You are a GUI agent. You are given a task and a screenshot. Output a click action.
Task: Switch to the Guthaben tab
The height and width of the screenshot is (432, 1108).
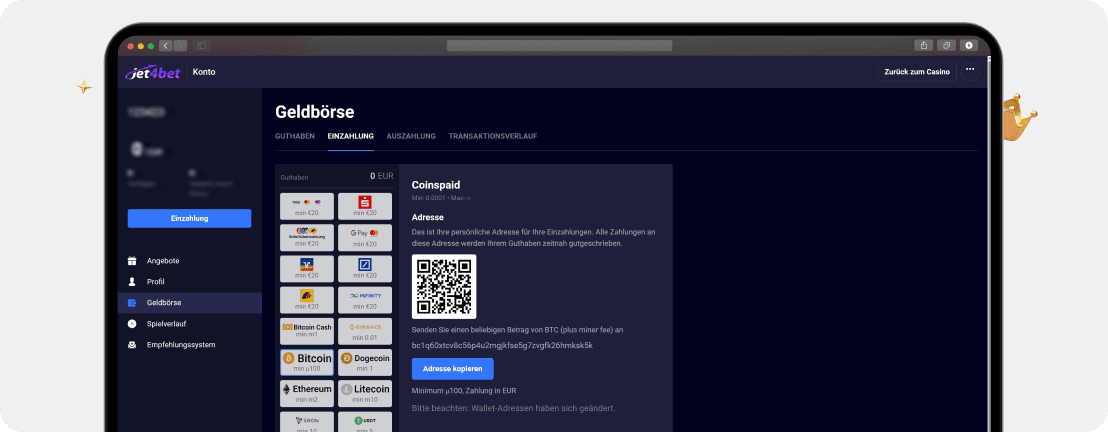coord(295,136)
